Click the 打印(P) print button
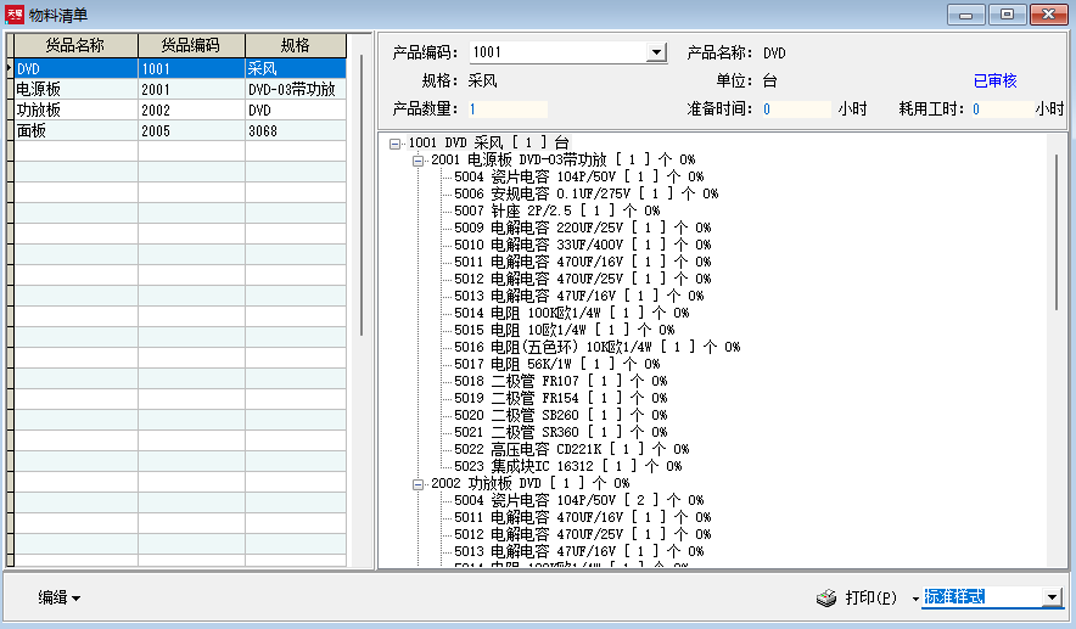This screenshot has height=629, width=1076. tap(870, 597)
